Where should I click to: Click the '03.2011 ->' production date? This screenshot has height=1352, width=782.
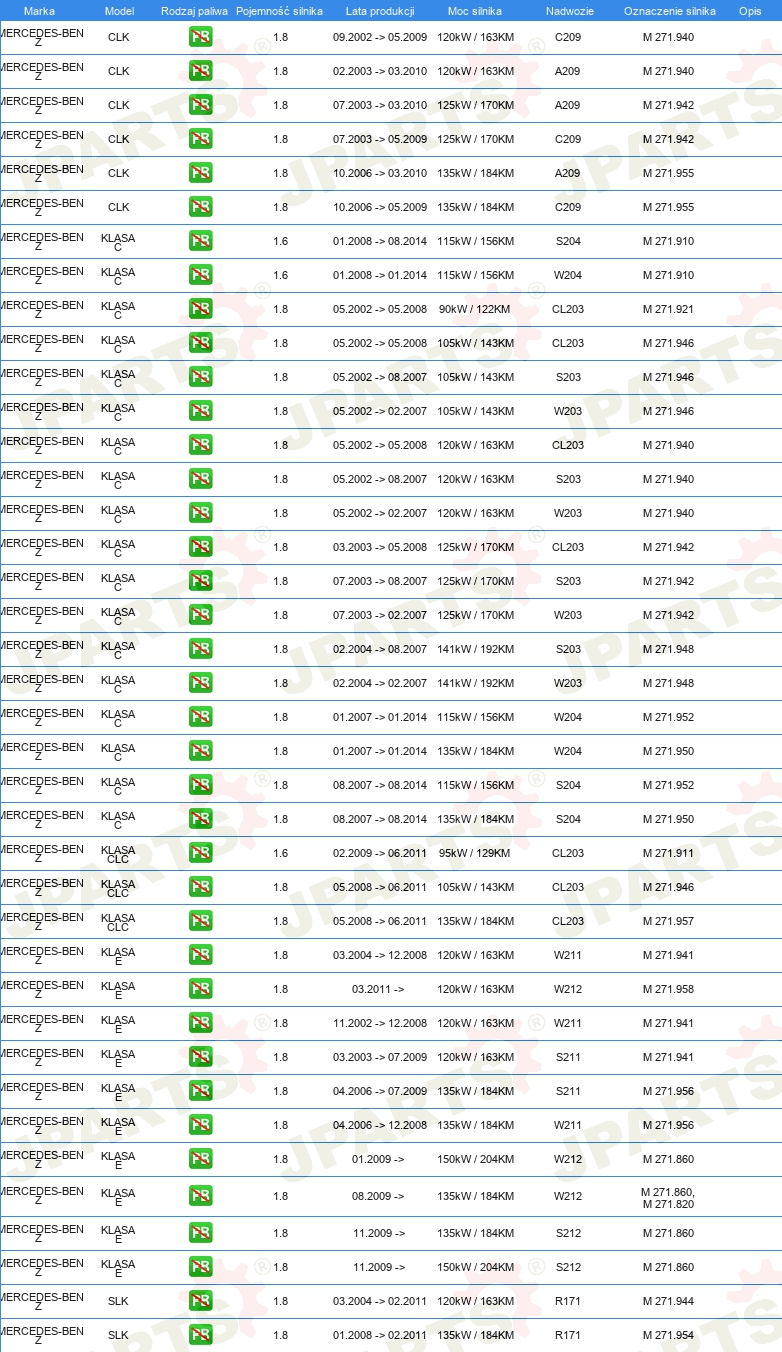click(x=378, y=989)
